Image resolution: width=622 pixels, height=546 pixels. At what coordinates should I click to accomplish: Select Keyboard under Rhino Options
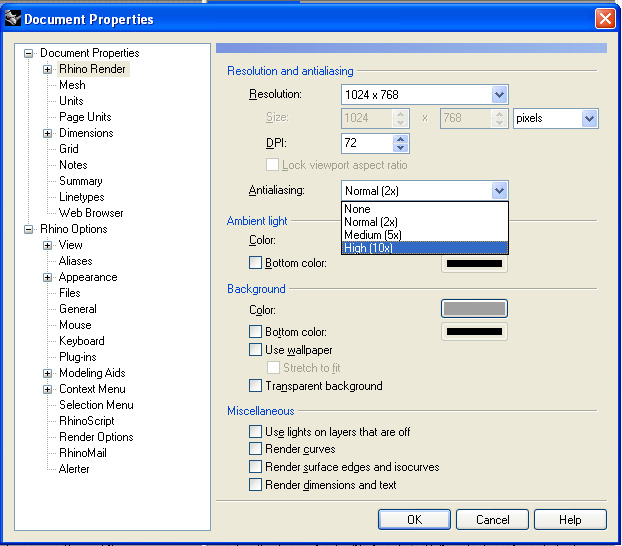[x=82, y=341]
